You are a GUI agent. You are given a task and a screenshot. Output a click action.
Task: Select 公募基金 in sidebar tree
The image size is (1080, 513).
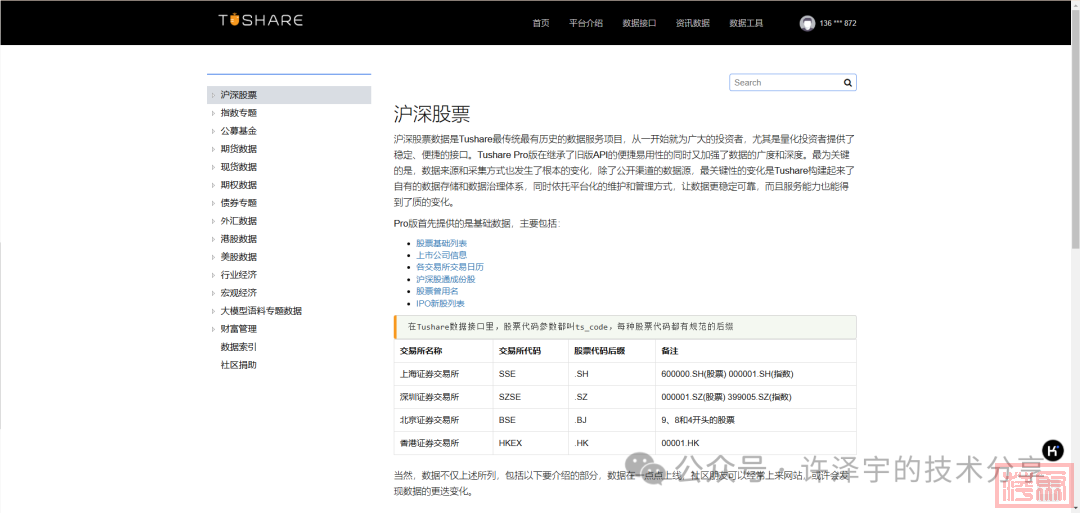238,131
